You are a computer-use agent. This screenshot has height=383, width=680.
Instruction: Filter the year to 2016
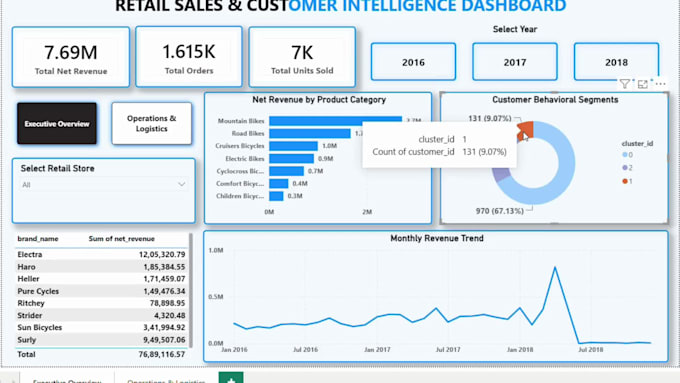click(x=413, y=62)
